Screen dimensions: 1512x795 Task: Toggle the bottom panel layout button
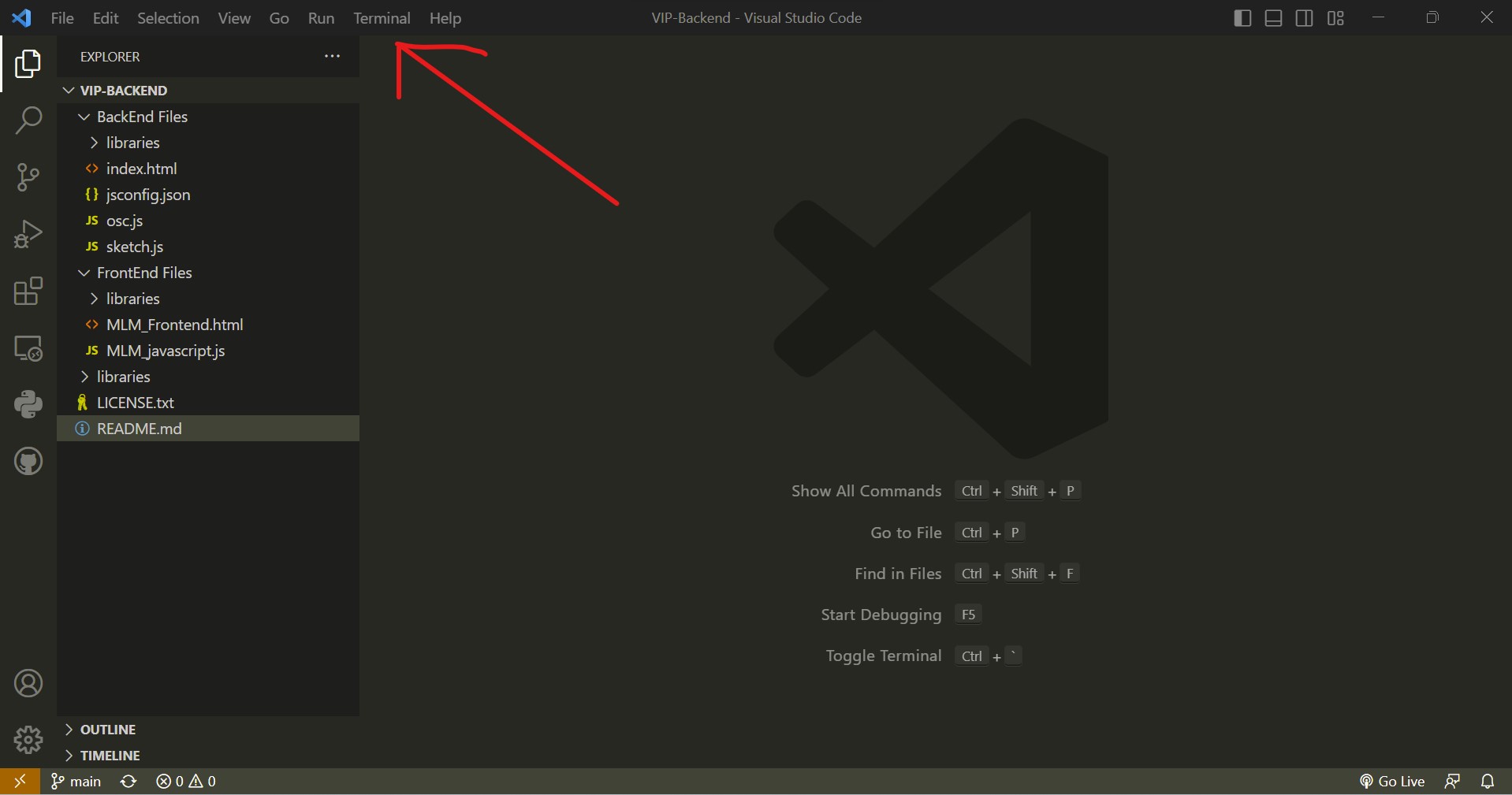(1273, 18)
